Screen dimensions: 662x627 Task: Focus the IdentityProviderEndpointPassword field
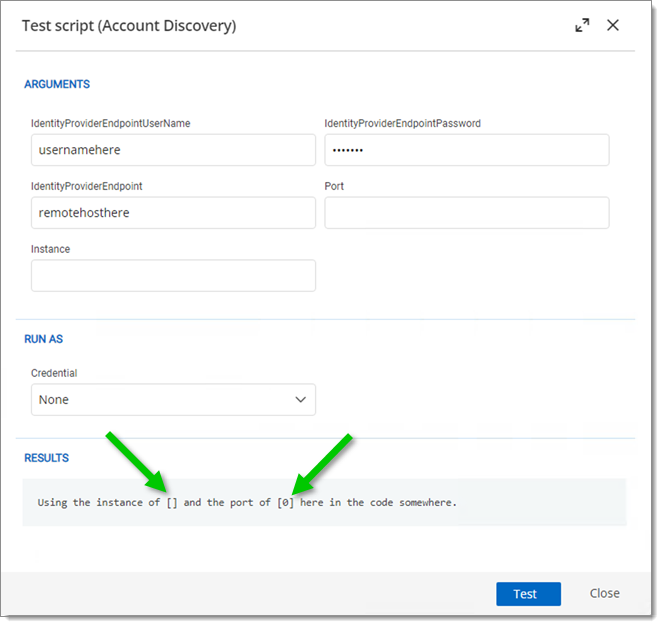coord(467,150)
